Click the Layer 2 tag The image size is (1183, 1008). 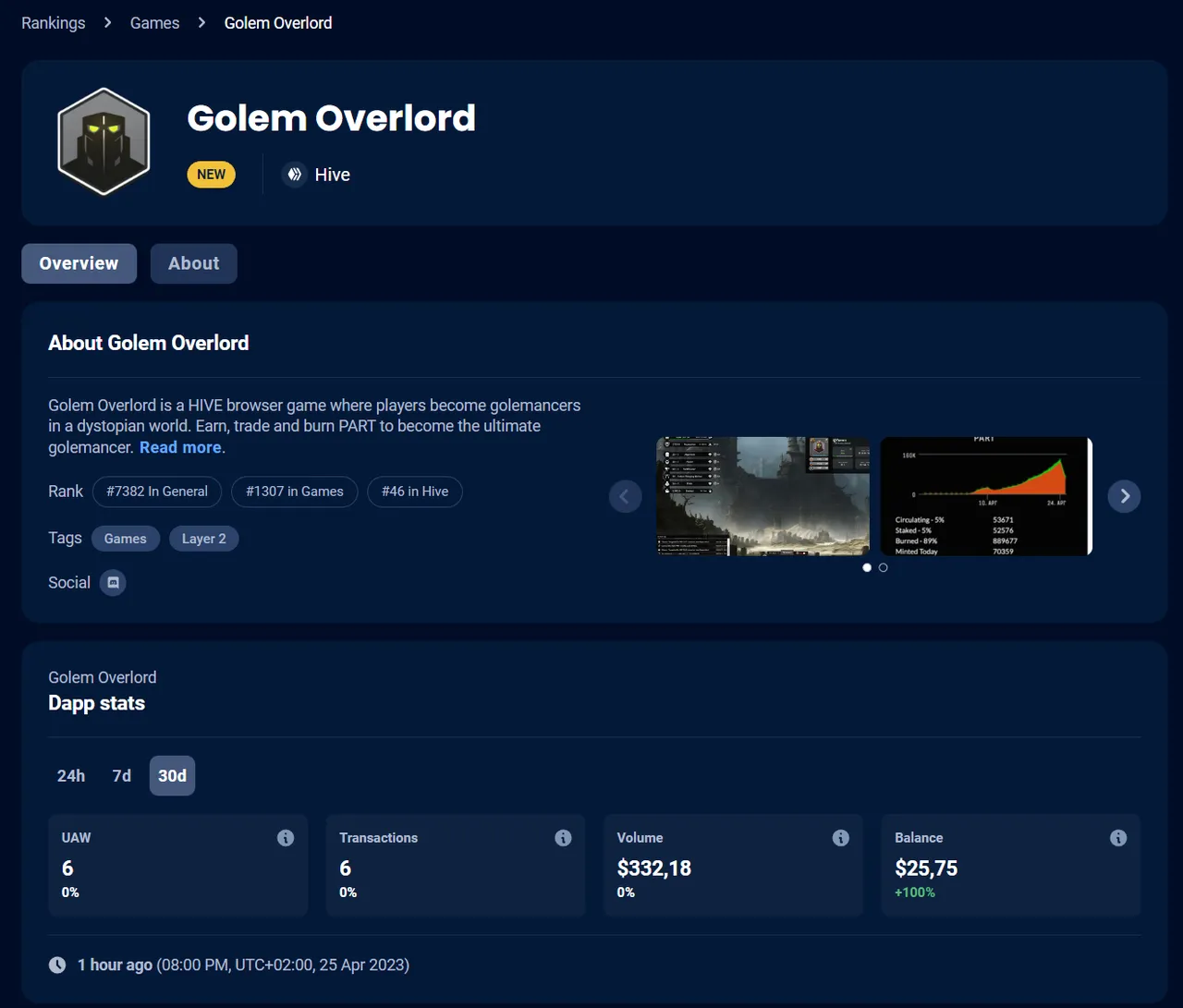pos(204,539)
